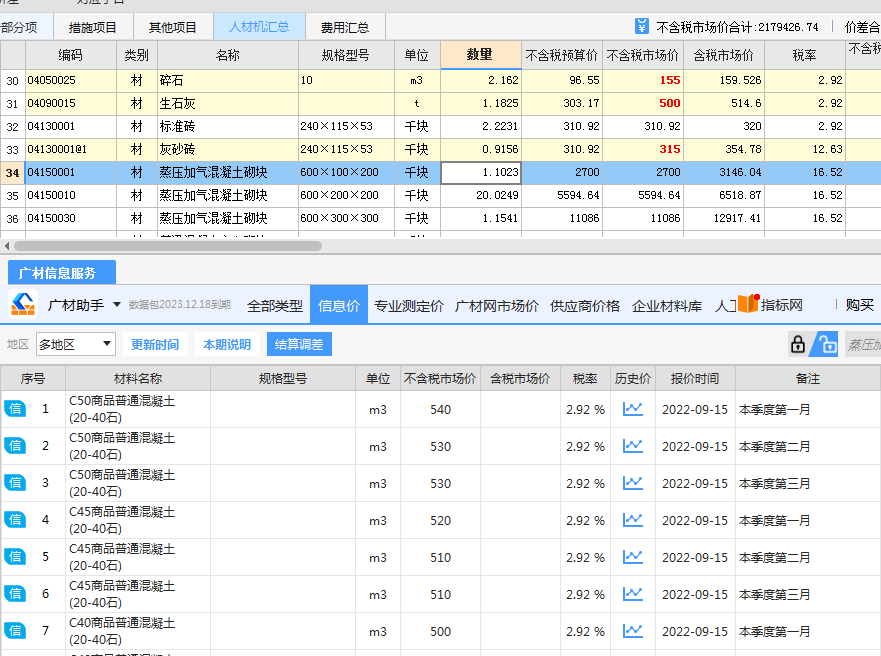Click the black closed padlock icon
881x656 pixels.
798,344
